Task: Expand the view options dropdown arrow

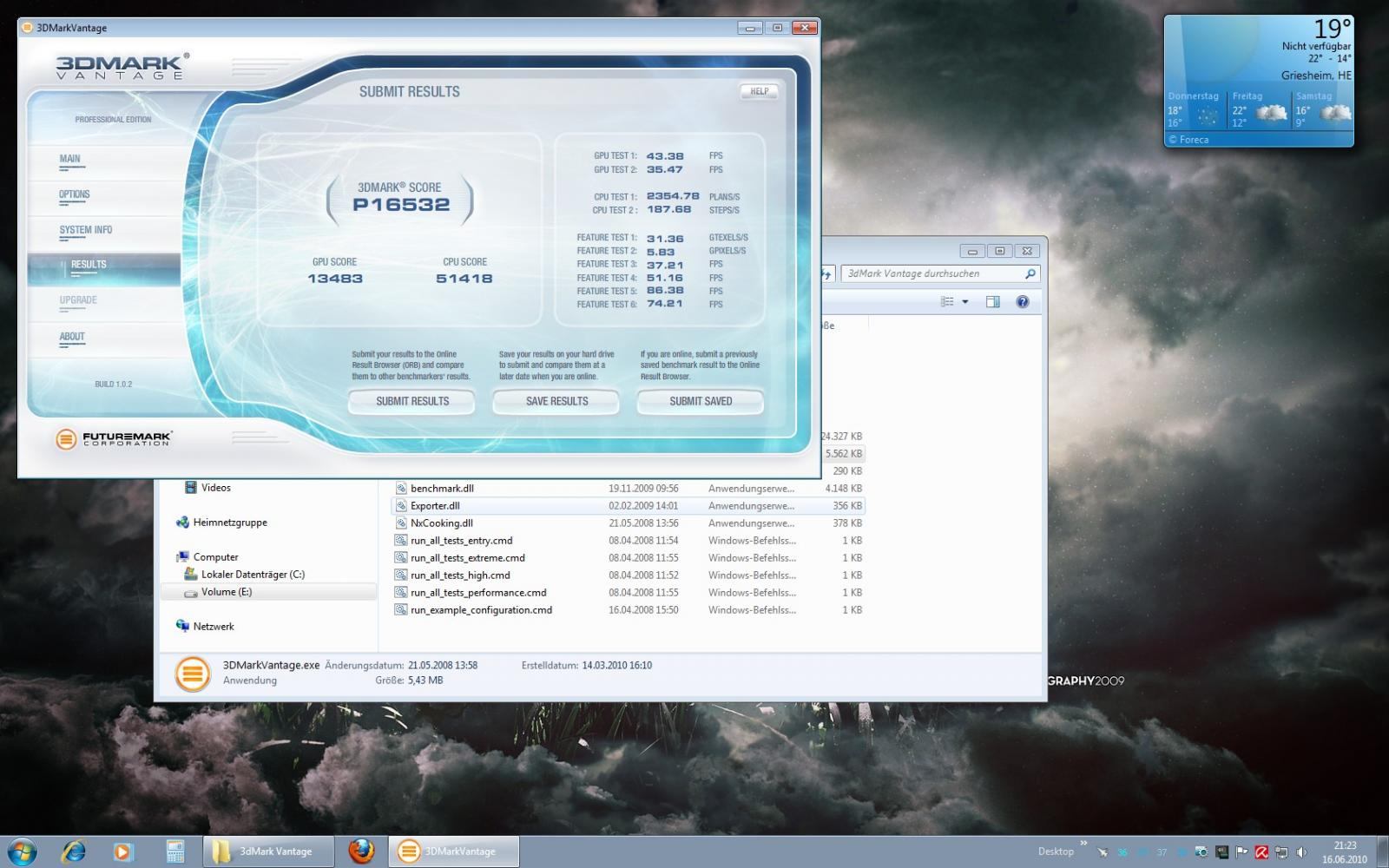Action: (965, 302)
